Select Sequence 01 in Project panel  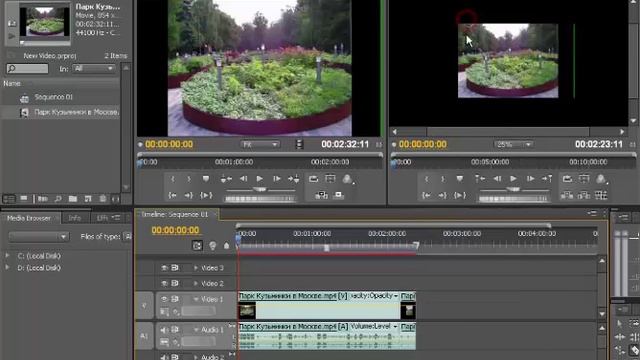point(53,97)
